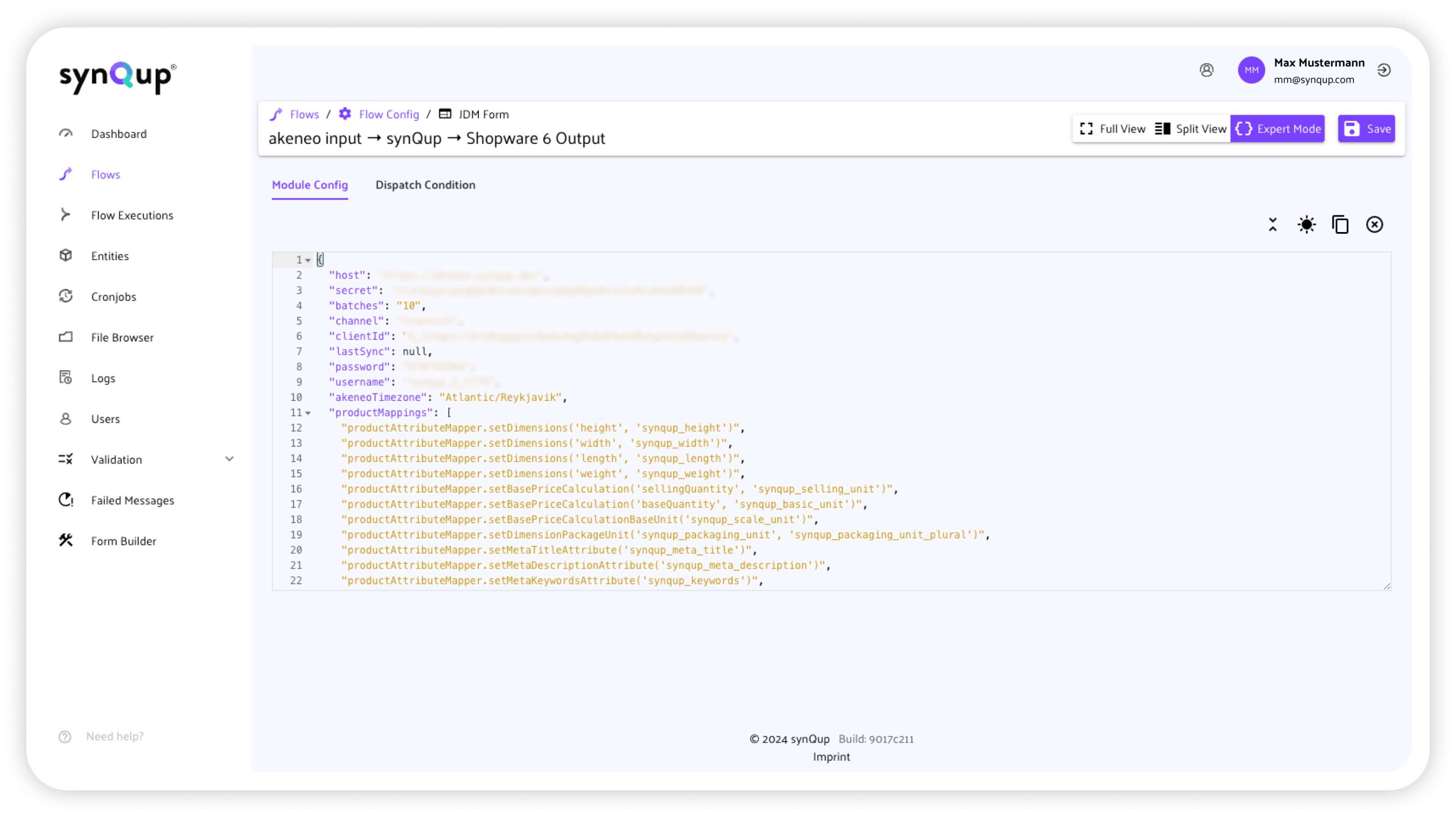Open Flow Executions from the sidebar
Image resolution: width=1456 pixels, height=816 pixels.
[x=132, y=215]
